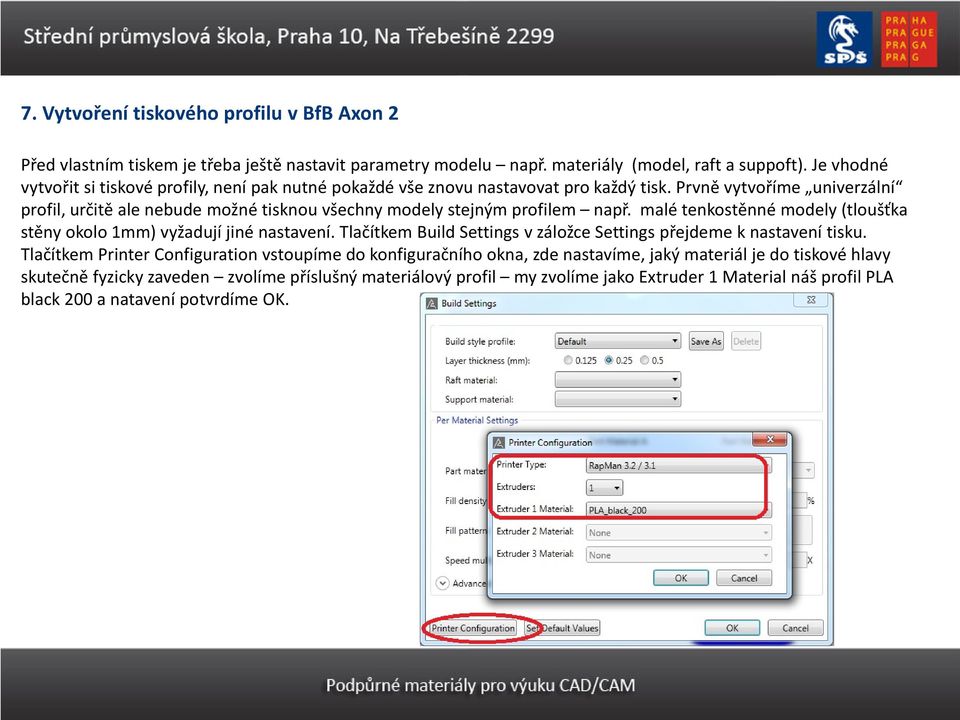The width and height of the screenshot is (960, 720).
Task: Close the Printer Configuration dialog
Action: (x=770, y=439)
